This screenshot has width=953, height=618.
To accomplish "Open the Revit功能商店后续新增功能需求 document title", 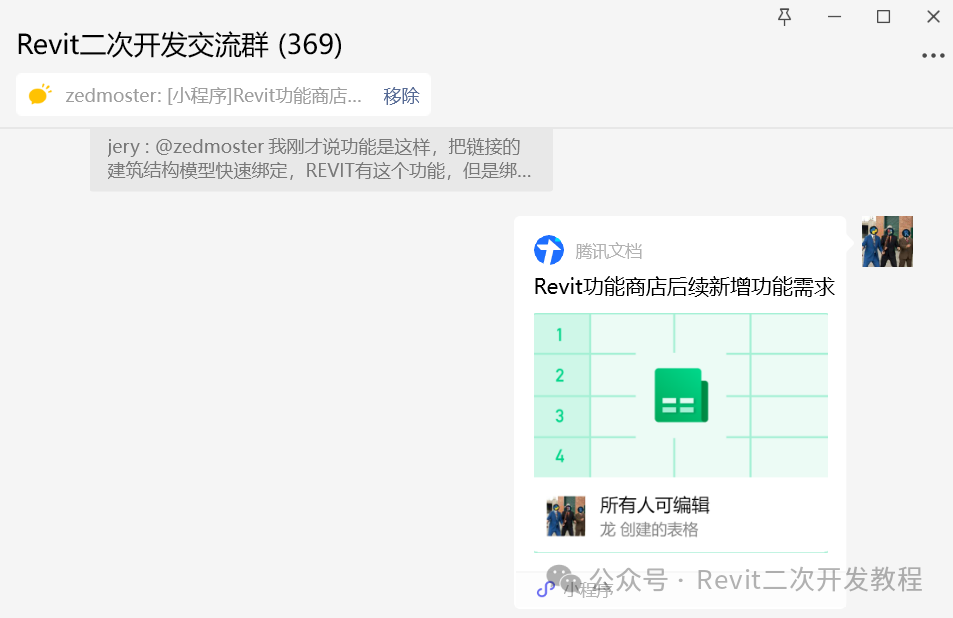I will (x=684, y=287).
